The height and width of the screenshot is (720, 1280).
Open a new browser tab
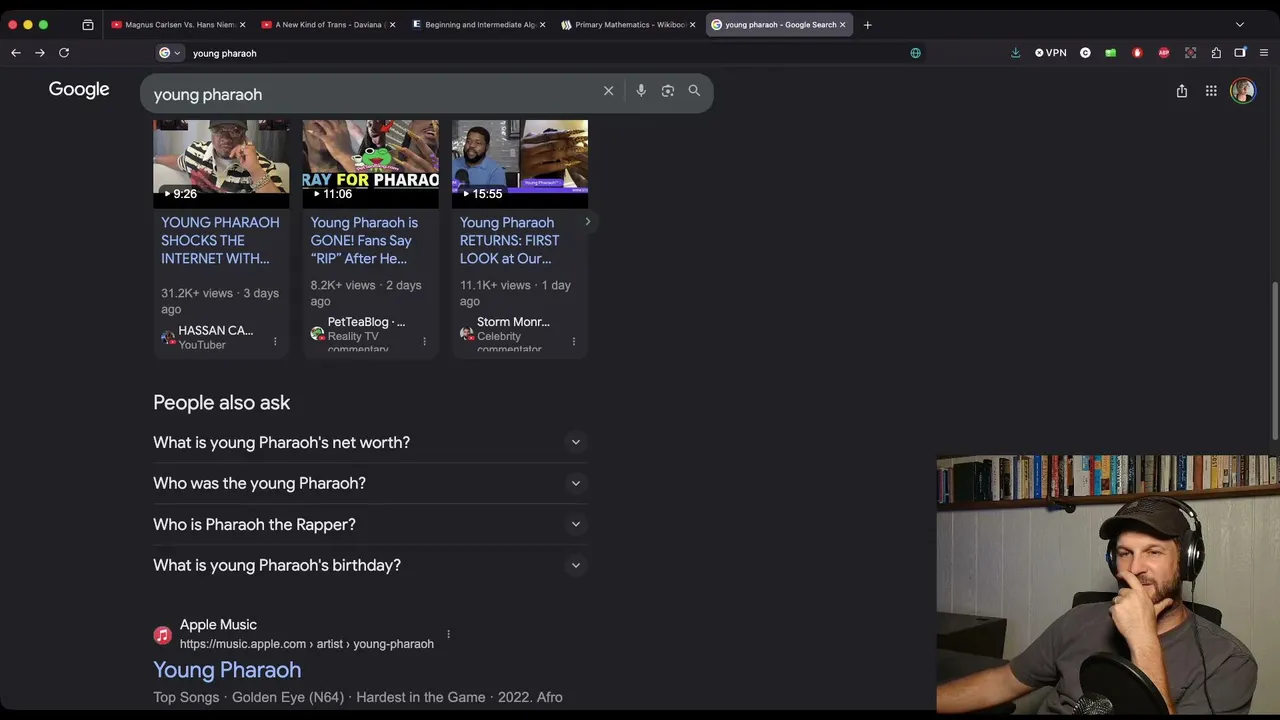tap(867, 25)
